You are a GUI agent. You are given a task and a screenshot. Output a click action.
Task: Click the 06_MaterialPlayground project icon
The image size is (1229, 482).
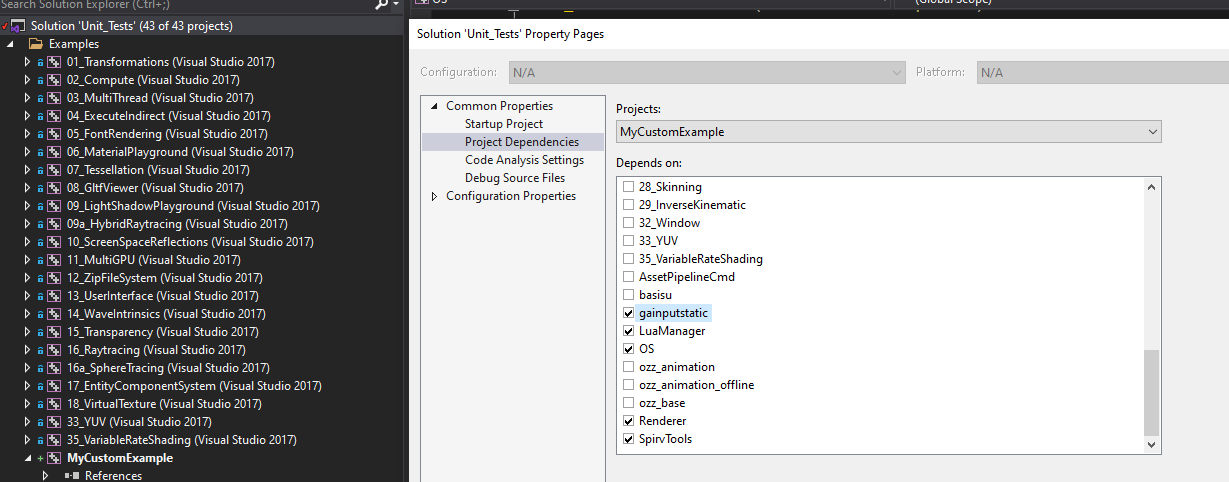pyautogui.click(x=54, y=152)
